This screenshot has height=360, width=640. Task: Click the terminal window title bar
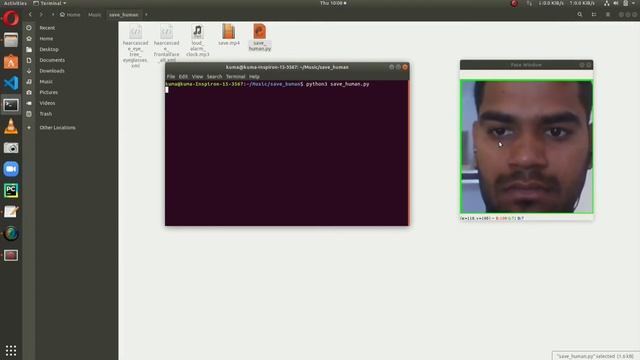pyautogui.click(x=287, y=67)
